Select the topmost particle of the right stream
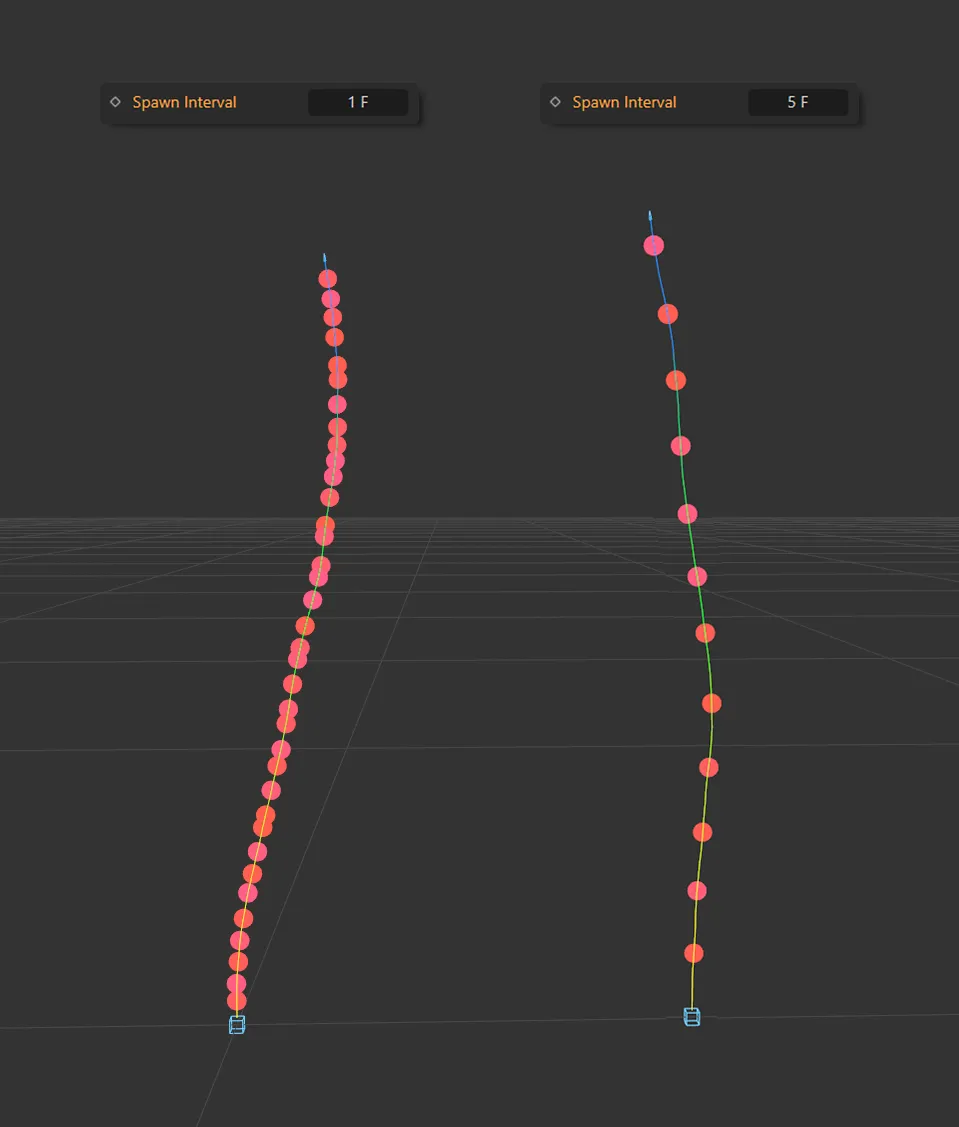The height and width of the screenshot is (1127, 959). click(x=653, y=244)
